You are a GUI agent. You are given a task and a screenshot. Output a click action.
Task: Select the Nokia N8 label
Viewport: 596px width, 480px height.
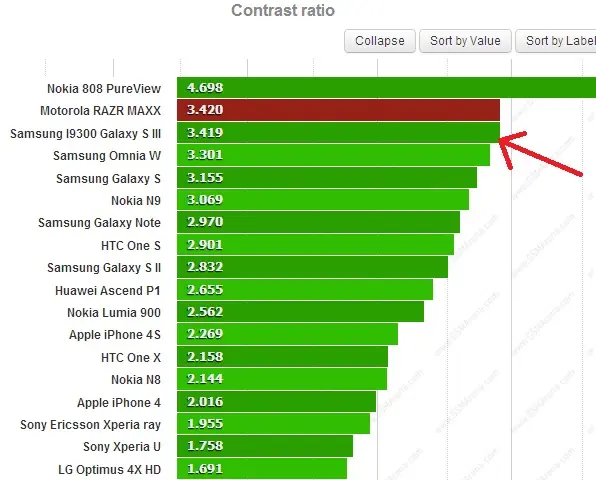tap(136, 379)
